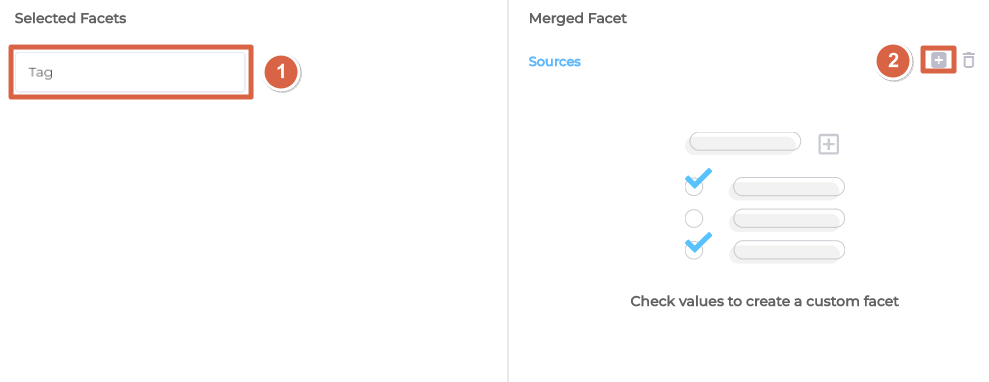Click the add-value plus icon beside Sources
The image size is (989, 382).
tap(939, 61)
